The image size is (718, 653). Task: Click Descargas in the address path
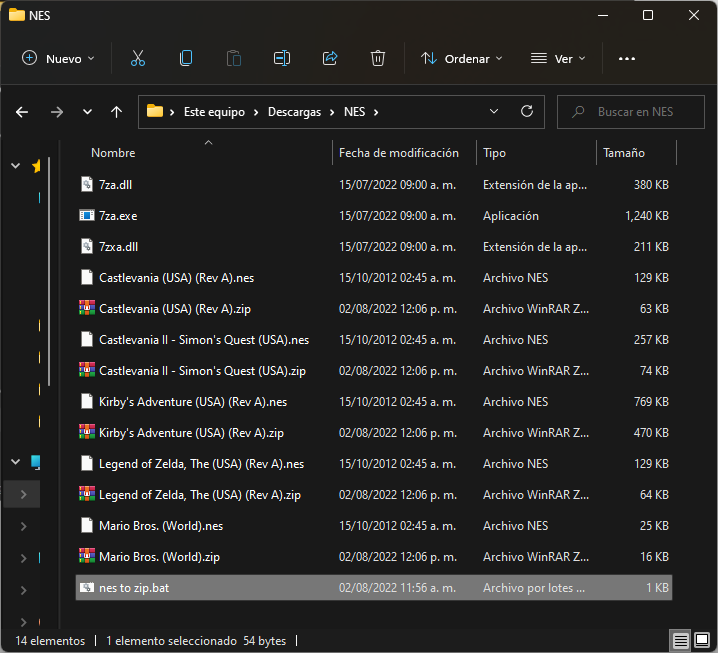[294, 112]
